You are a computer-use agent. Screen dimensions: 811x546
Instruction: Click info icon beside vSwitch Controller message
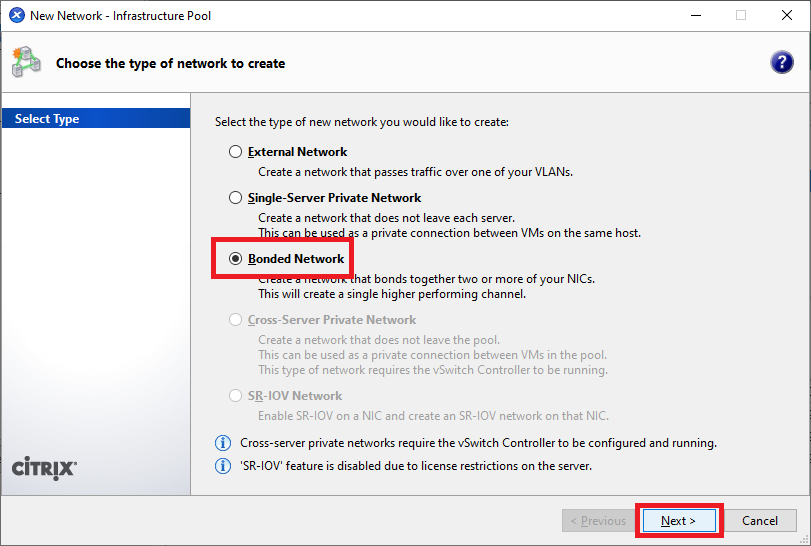(223, 443)
